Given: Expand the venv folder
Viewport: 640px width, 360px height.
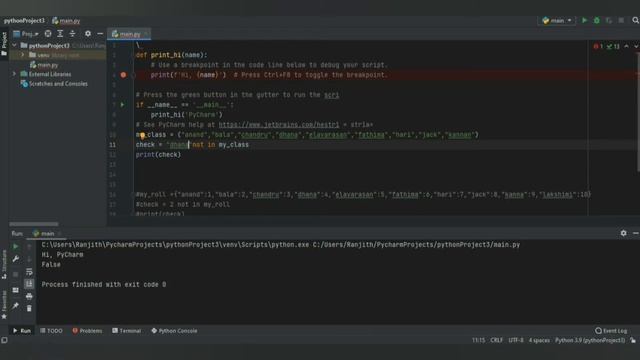Looking at the screenshot, I should [22, 55].
